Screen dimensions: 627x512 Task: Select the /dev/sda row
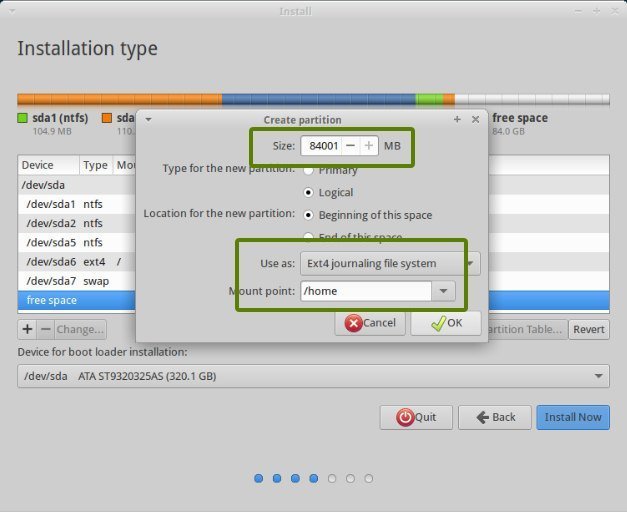[x=77, y=185]
